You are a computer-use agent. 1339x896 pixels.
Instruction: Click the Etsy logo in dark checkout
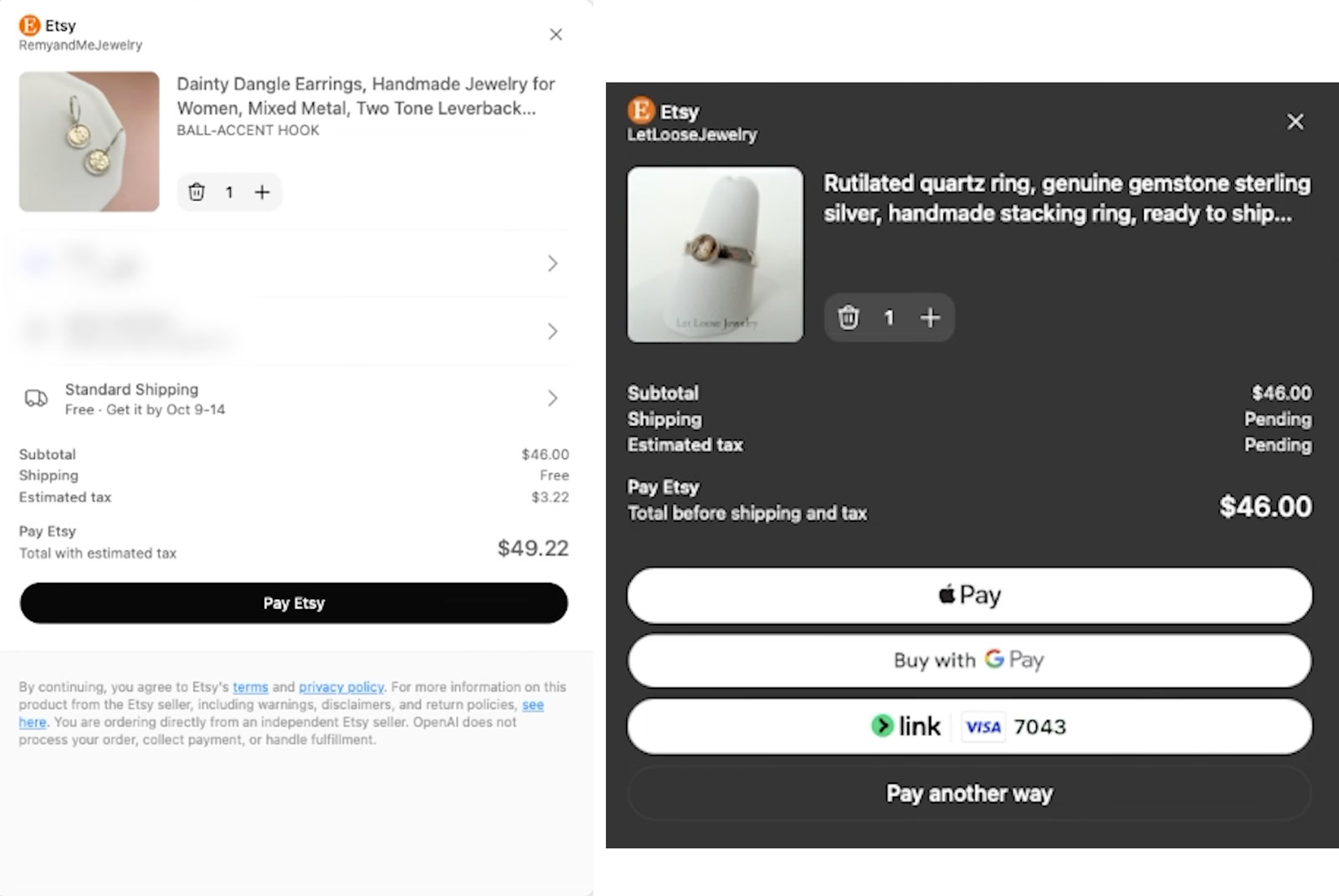tap(641, 110)
